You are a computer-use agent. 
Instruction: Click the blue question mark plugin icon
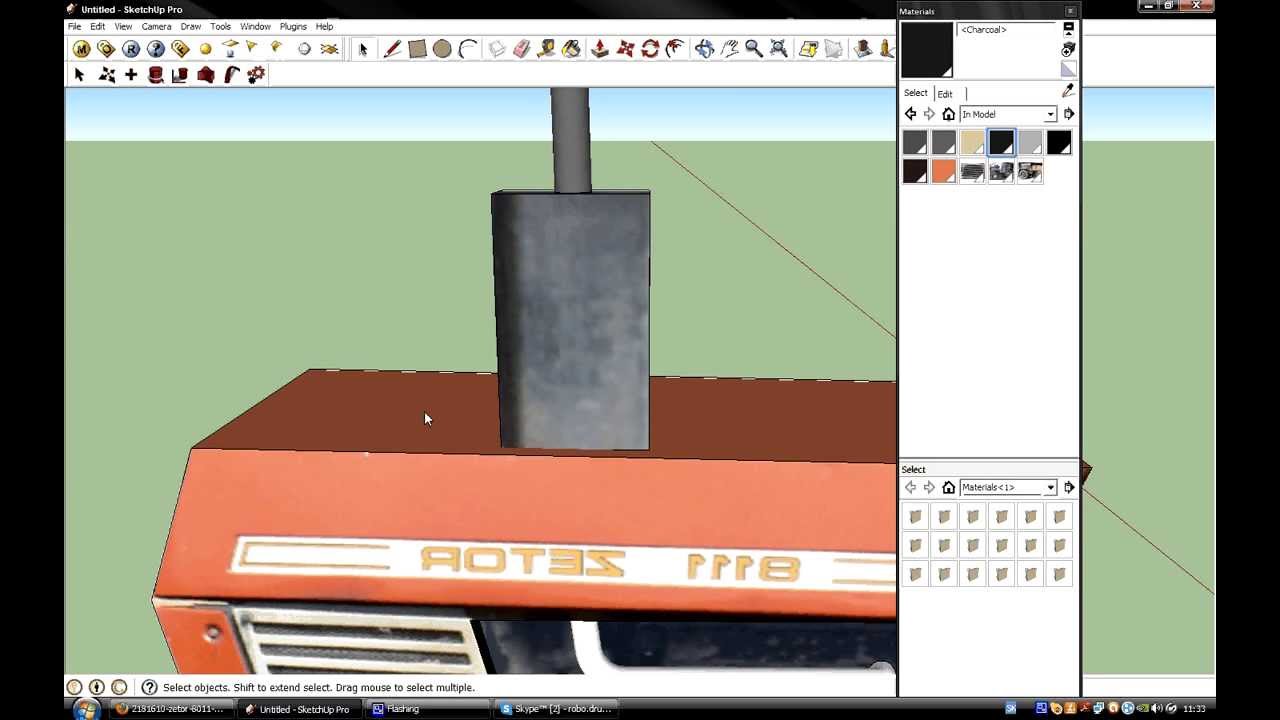click(156, 49)
